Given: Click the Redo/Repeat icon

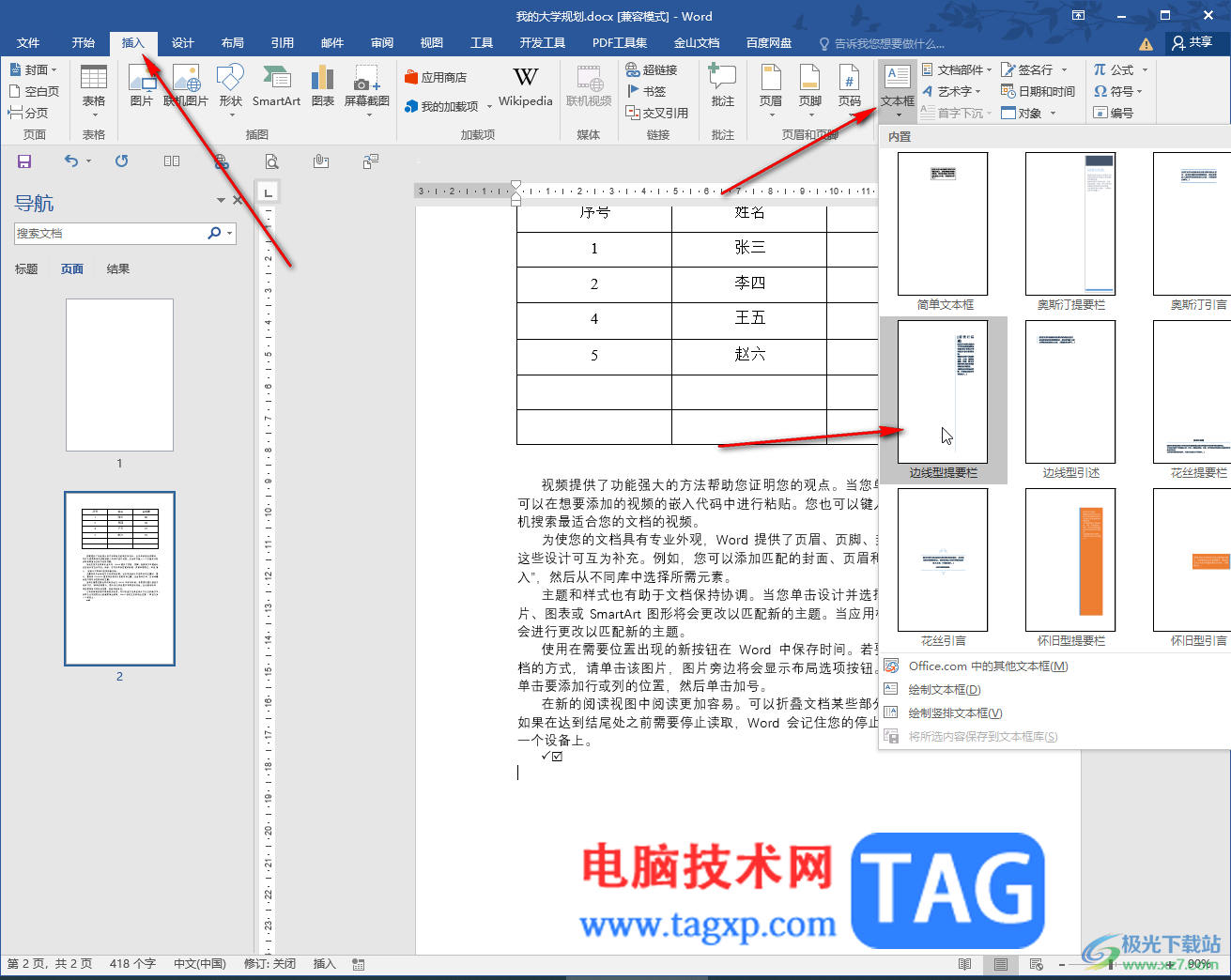Looking at the screenshot, I should pos(122,161).
